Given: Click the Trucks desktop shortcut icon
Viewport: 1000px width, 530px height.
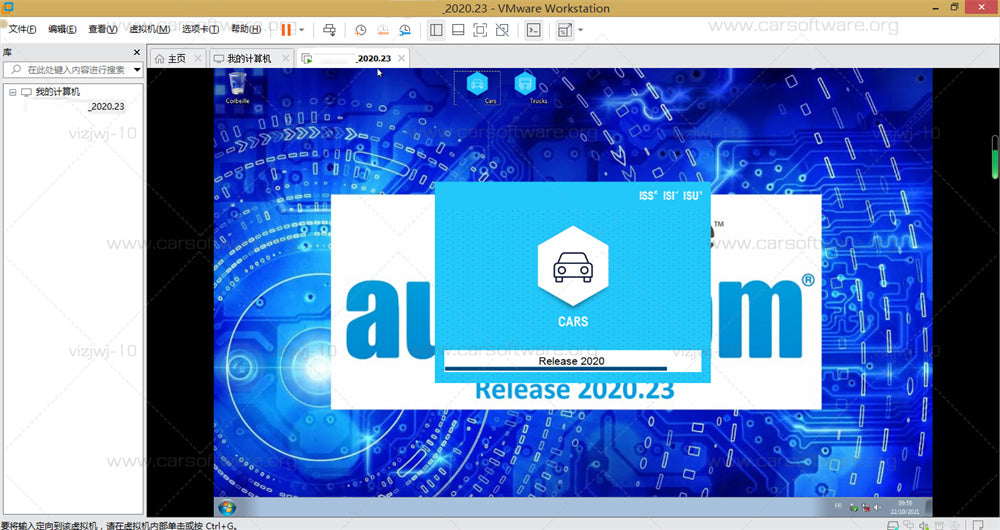Looking at the screenshot, I should pyautogui.click(x=527, y=88).
